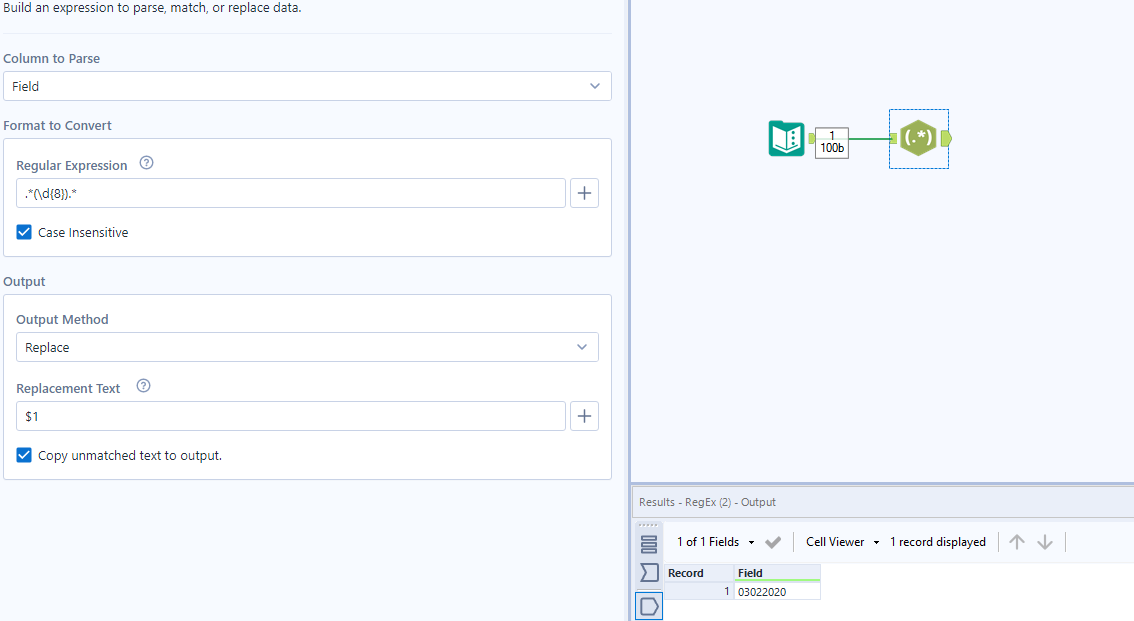Screen dimensions: 1134x621
Task: Click the up arrow to view previous record
Action: (x=1017, y=541)
